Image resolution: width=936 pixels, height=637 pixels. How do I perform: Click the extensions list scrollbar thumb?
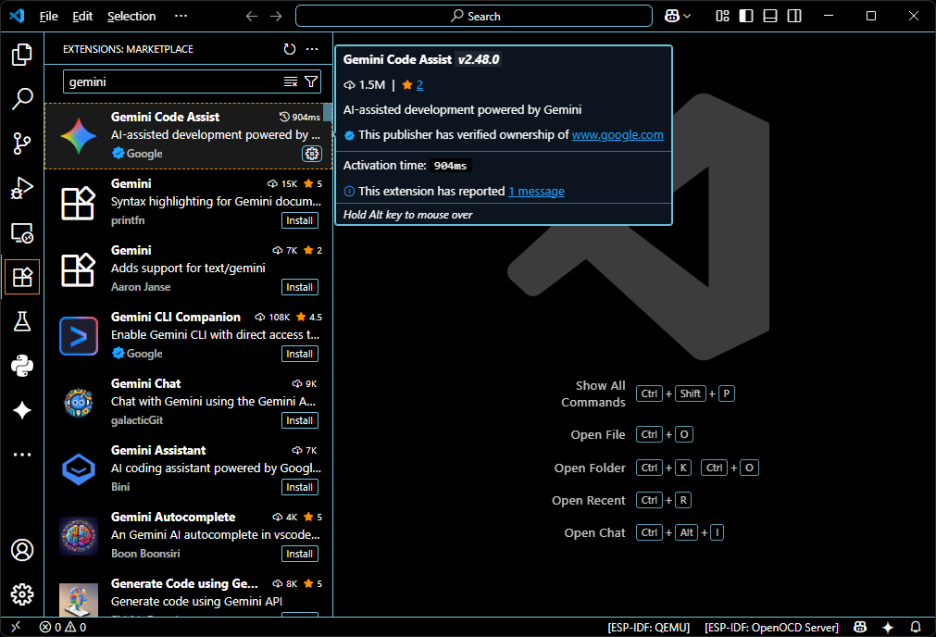pos(328,113)
